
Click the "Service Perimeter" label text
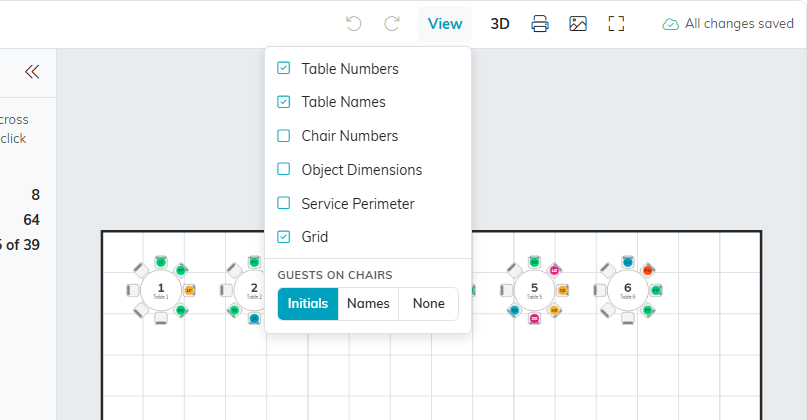point(358,204)
